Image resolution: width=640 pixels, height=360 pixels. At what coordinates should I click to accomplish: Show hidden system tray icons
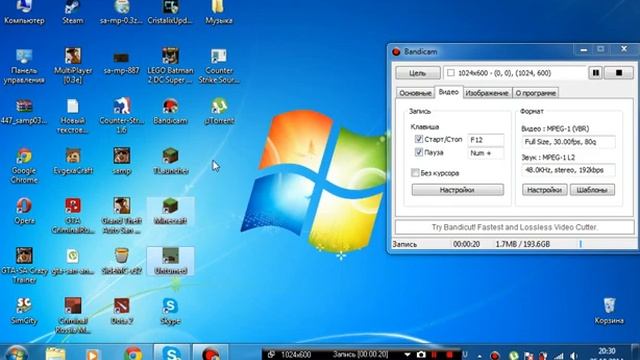click(x=480, y=356)
